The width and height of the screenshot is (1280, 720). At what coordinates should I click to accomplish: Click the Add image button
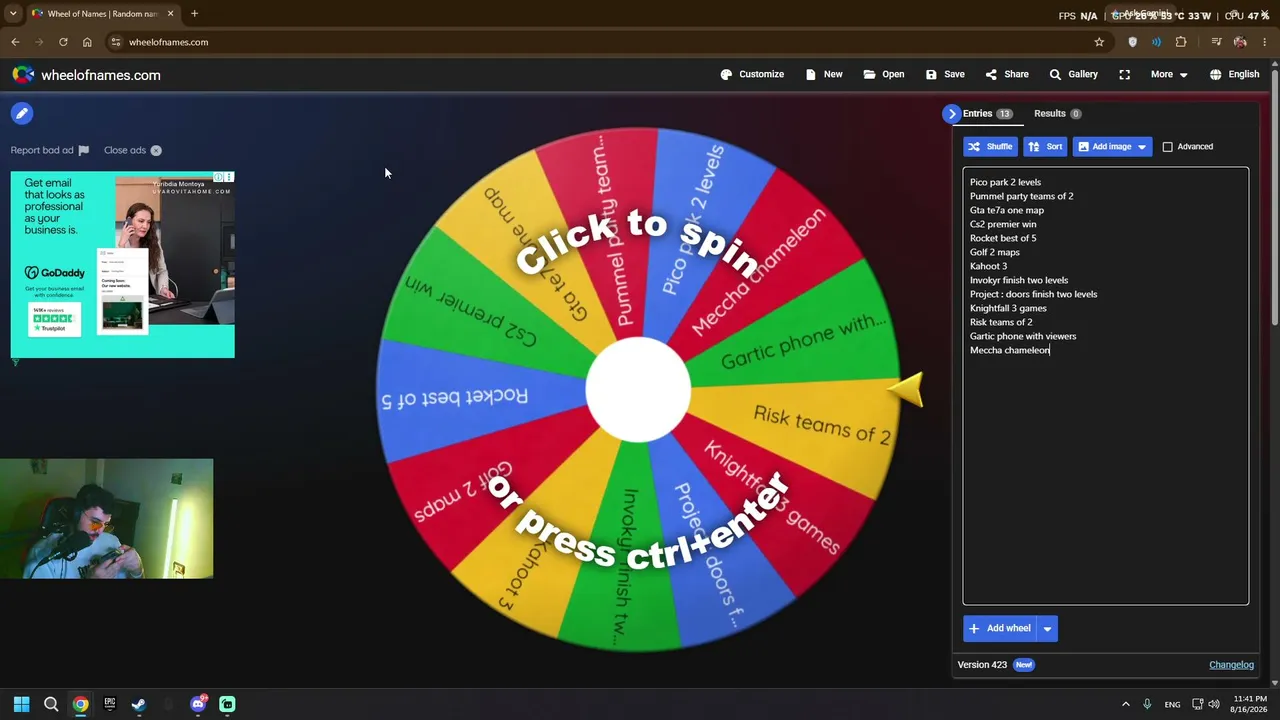pos(1112,147)
